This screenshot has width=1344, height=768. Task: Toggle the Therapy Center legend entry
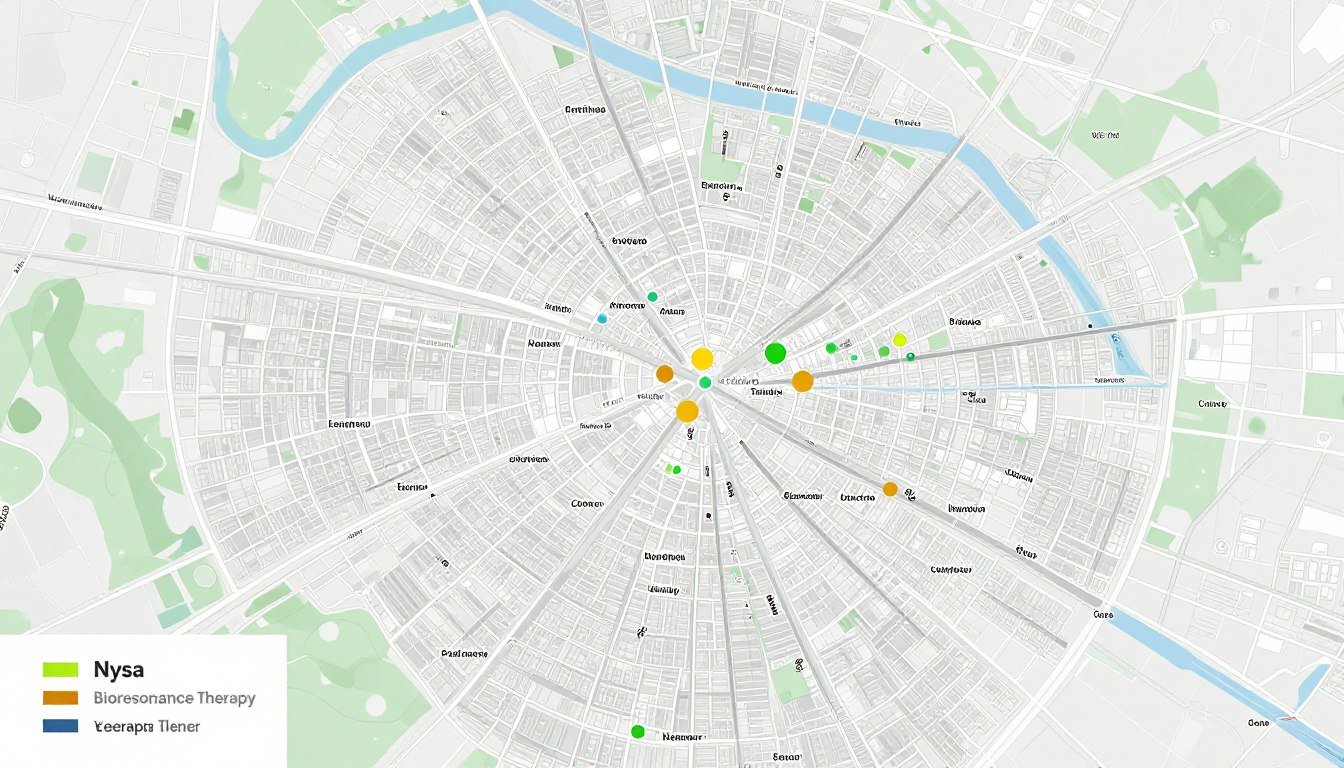tap(147, 726)
